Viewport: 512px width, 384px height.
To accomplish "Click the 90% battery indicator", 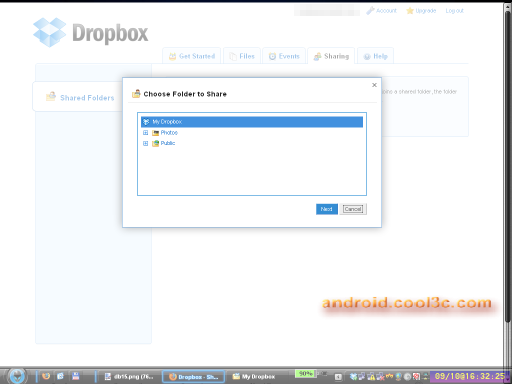I will 305,374.
